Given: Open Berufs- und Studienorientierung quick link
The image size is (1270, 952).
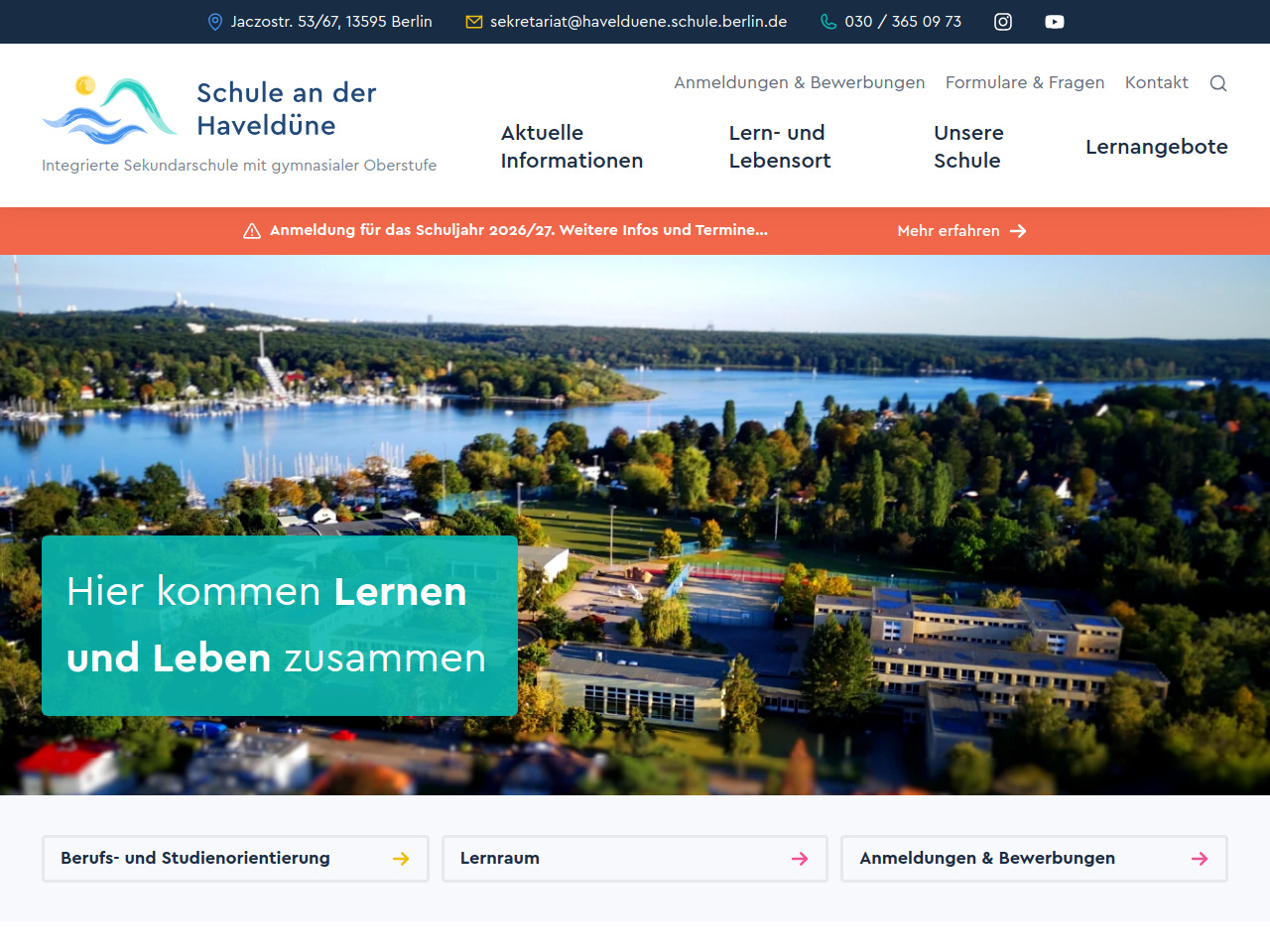Looking at the screenshot, I should (235, 859).
